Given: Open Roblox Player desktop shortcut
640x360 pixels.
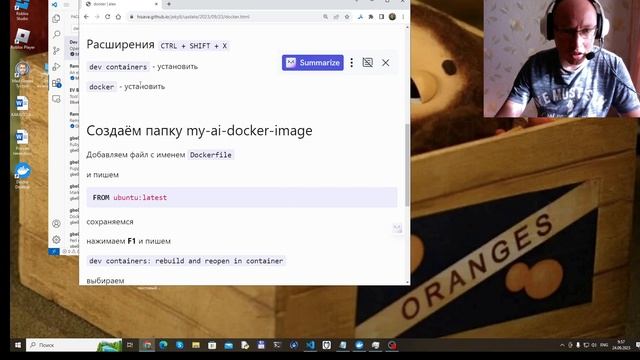Looking at the screenshot, I should coord(22,39).
